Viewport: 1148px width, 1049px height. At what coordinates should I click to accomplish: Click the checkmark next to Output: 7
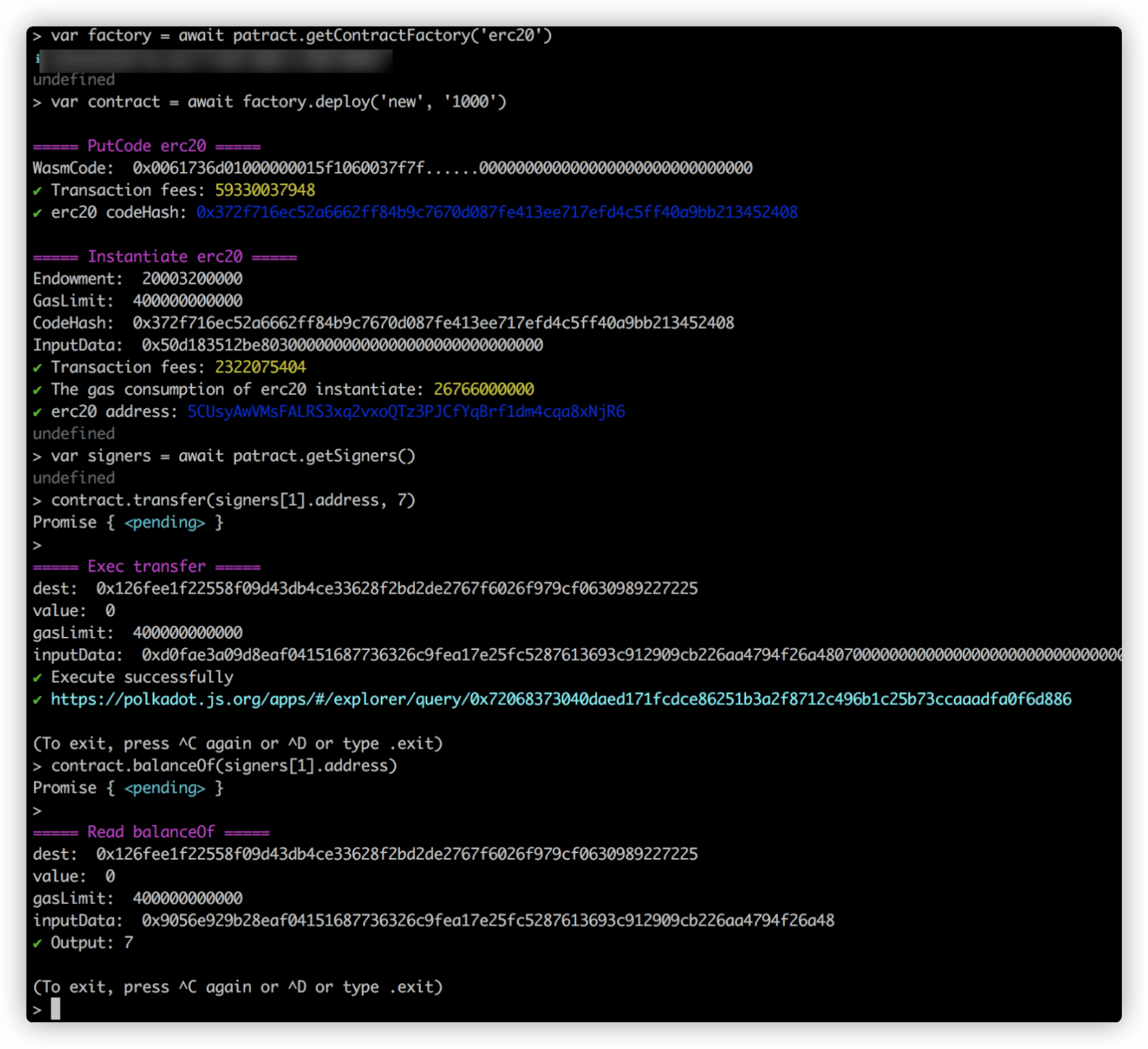[37, 944]
